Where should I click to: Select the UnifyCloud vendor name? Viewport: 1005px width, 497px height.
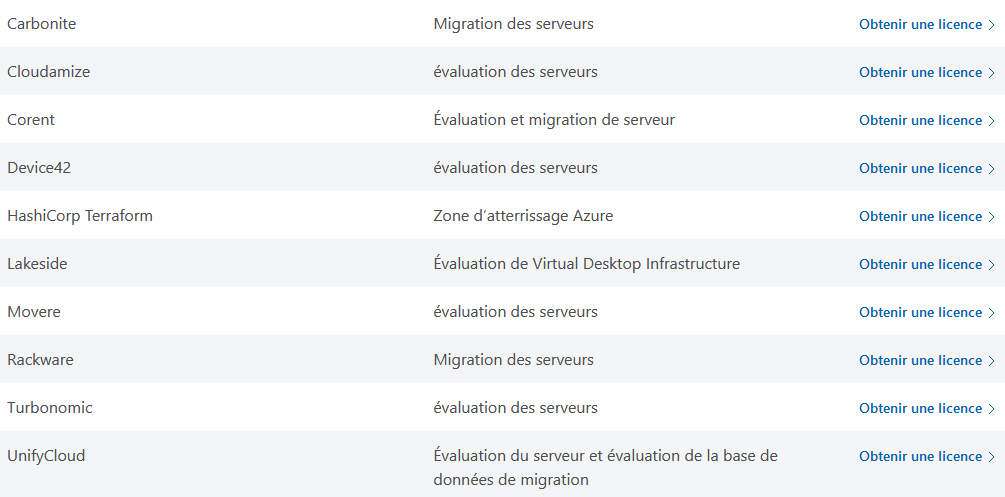pyautogui.click(x=46, y=456)
